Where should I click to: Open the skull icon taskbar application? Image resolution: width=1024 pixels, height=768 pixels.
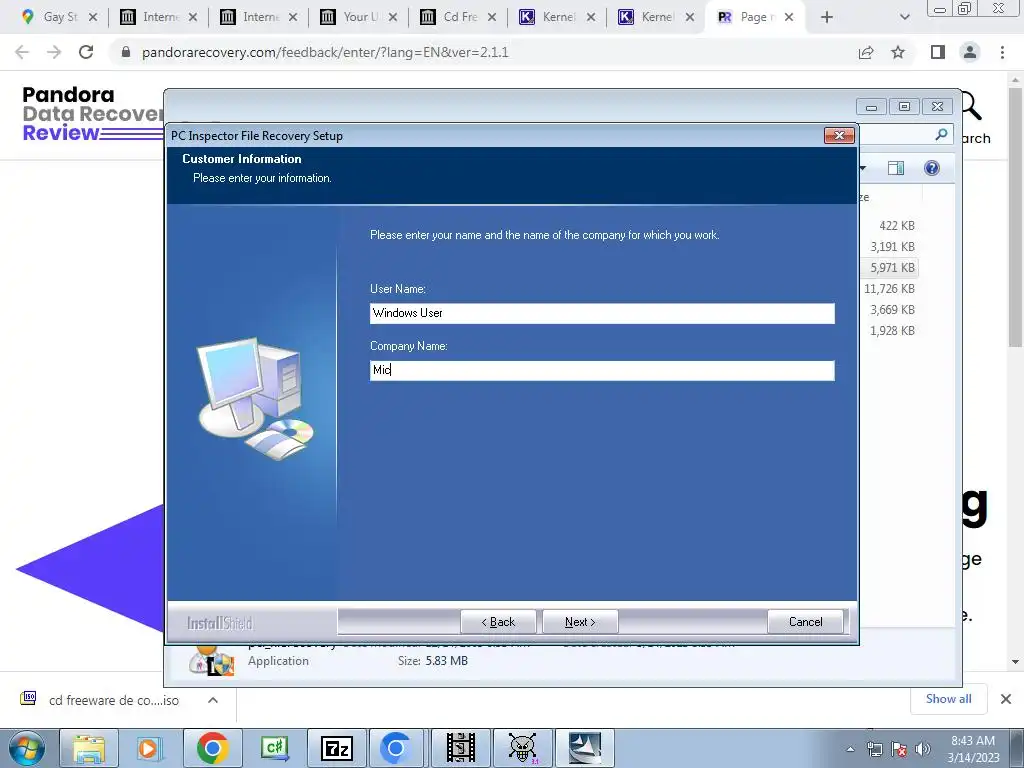pos(522,748)
